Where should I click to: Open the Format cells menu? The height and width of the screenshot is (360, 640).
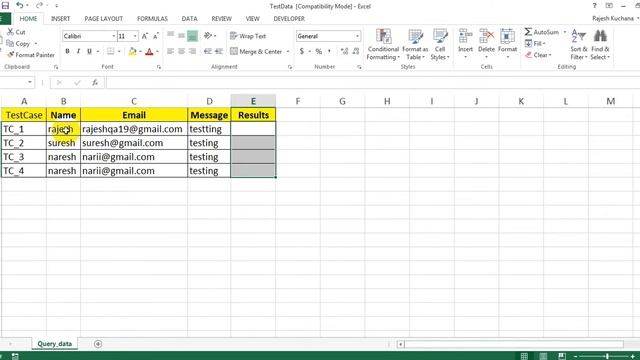point(507,44)
